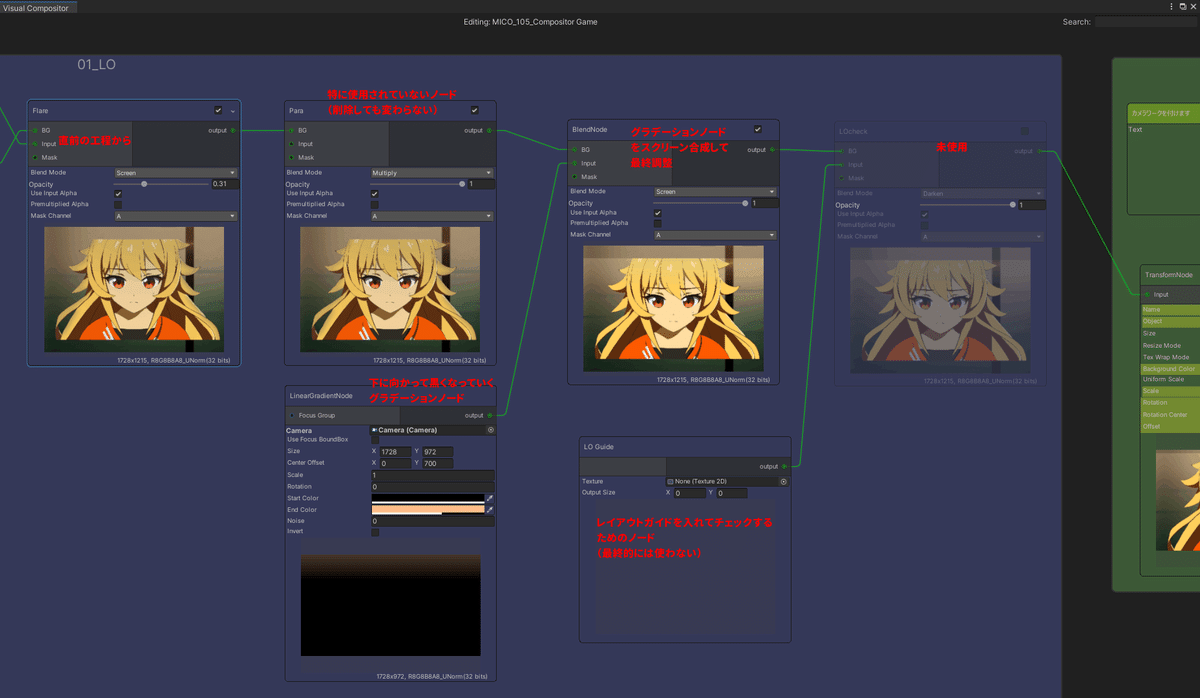This screenshot has width=1200, height=698.
Task: Adjust the Para Opacity slider
Action: click(x=417, y=184)
